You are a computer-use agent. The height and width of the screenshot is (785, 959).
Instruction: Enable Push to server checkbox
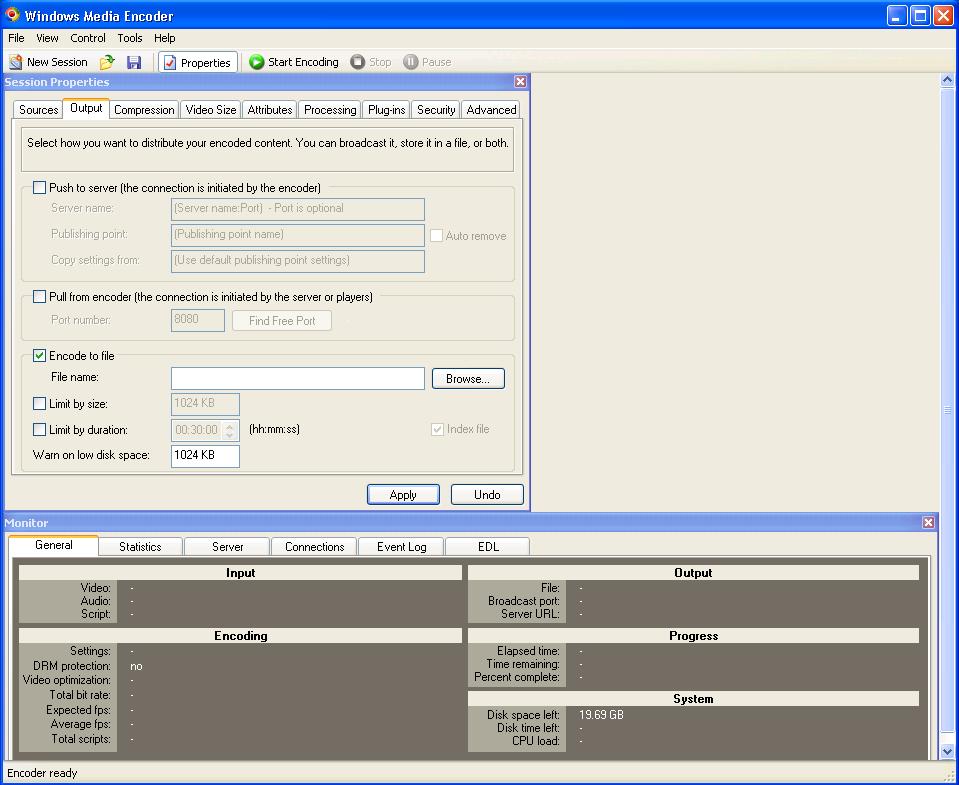tap(39, 188)
